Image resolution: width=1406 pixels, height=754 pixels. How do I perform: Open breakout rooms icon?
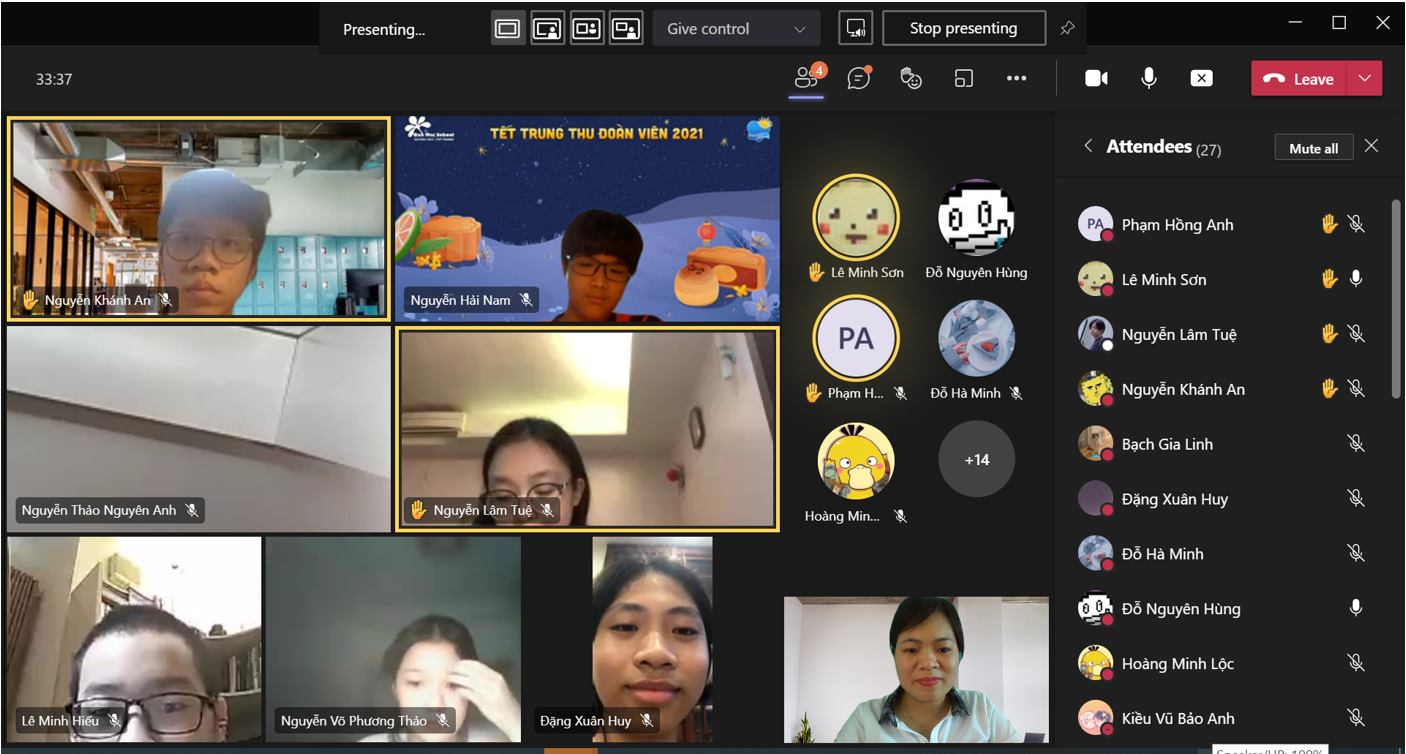coord(964,79)
